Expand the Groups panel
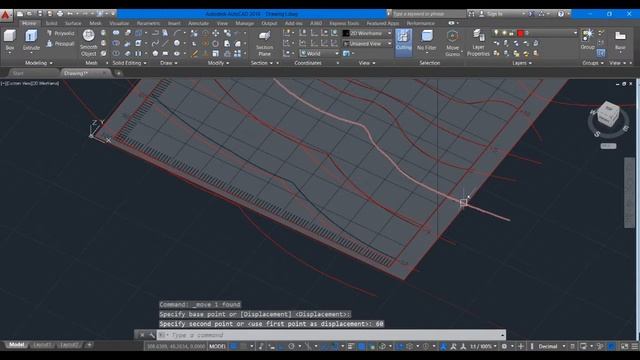This screenshot has width=640, height=360. pyautogui.click(x=593, y=63)
